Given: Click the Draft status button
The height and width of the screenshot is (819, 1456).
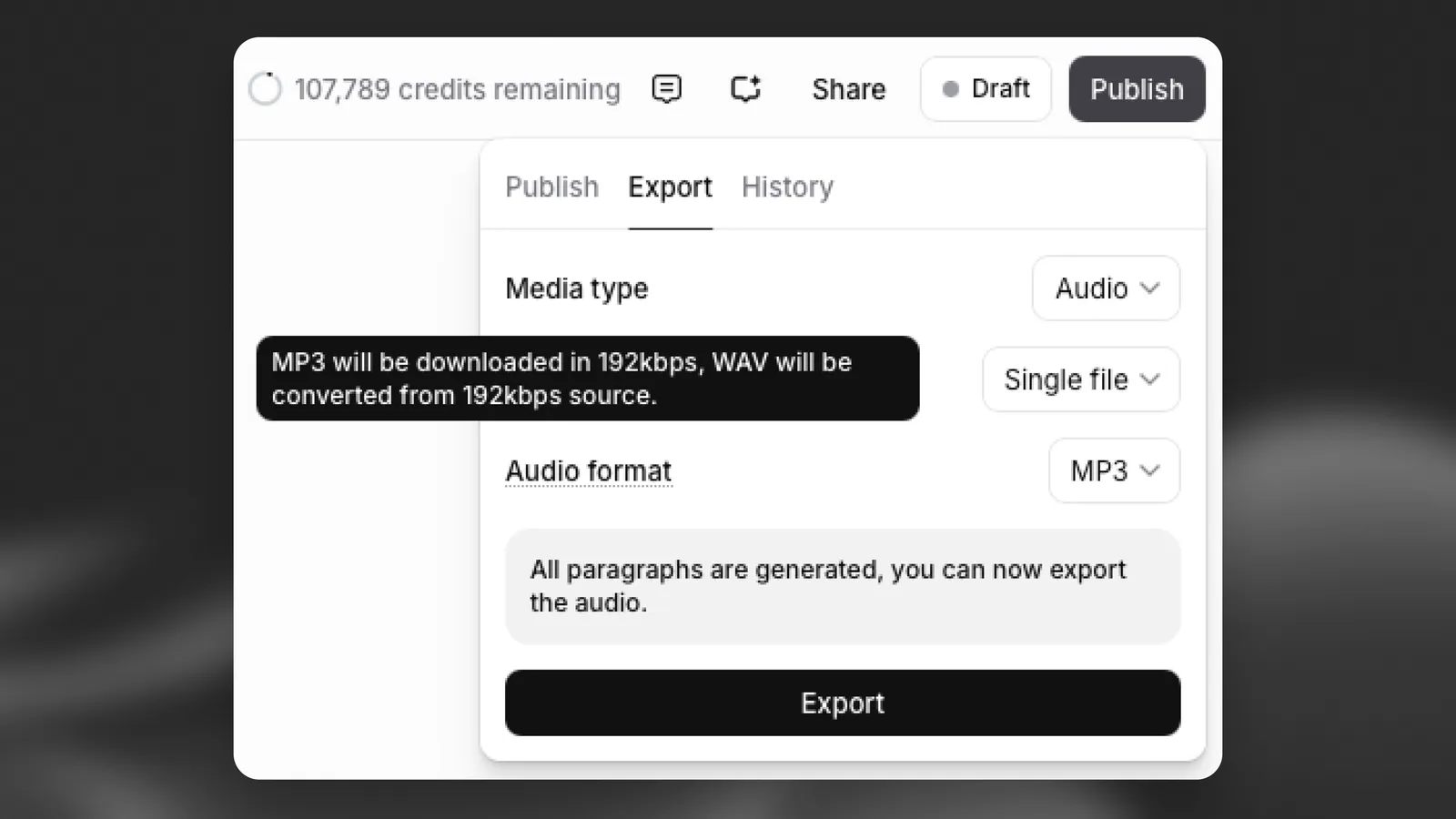Looking at the screenshot, I should click(x=986, y=89).
